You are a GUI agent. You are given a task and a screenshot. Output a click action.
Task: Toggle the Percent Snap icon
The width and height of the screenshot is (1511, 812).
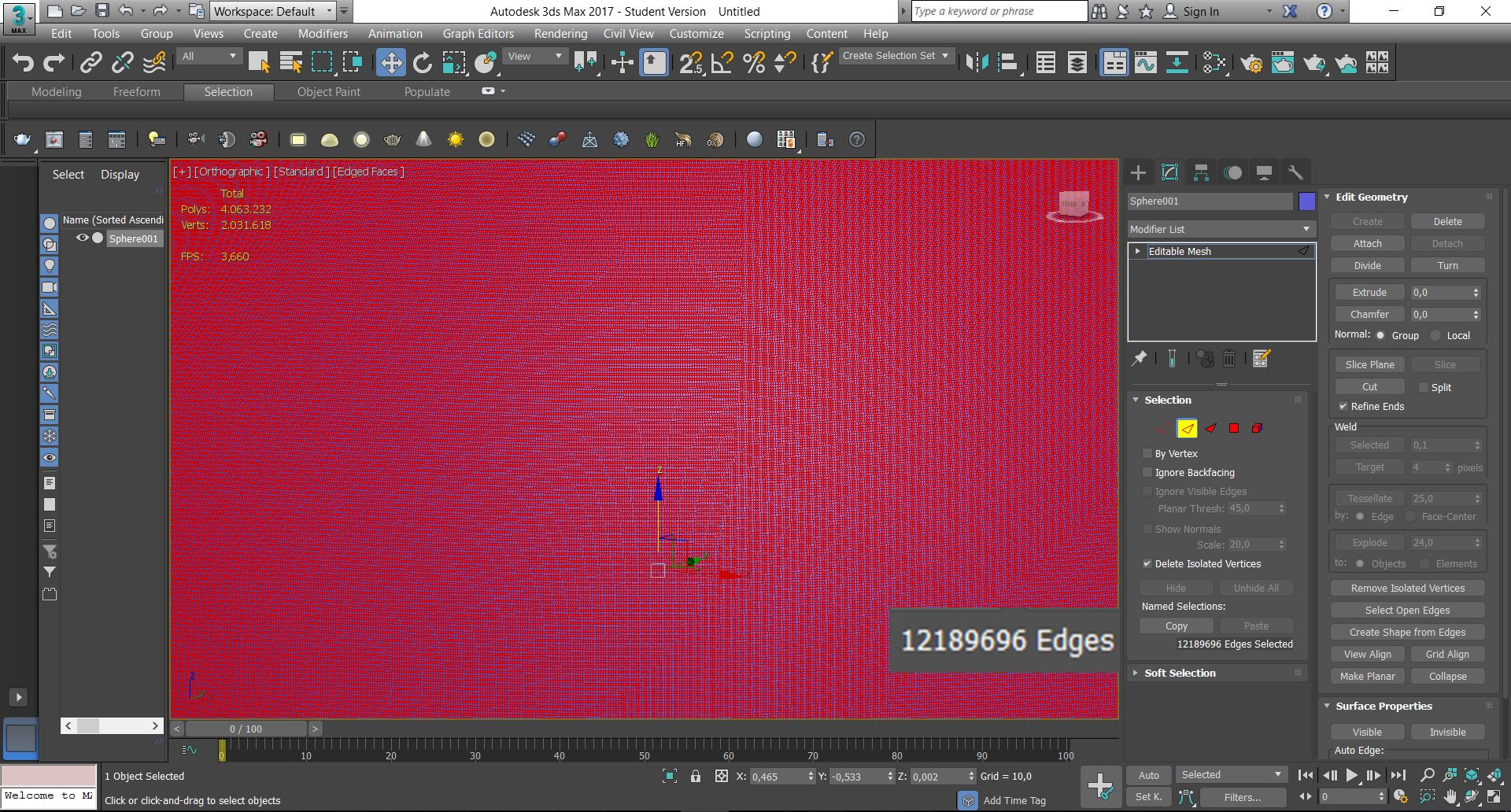coord(754,62)
